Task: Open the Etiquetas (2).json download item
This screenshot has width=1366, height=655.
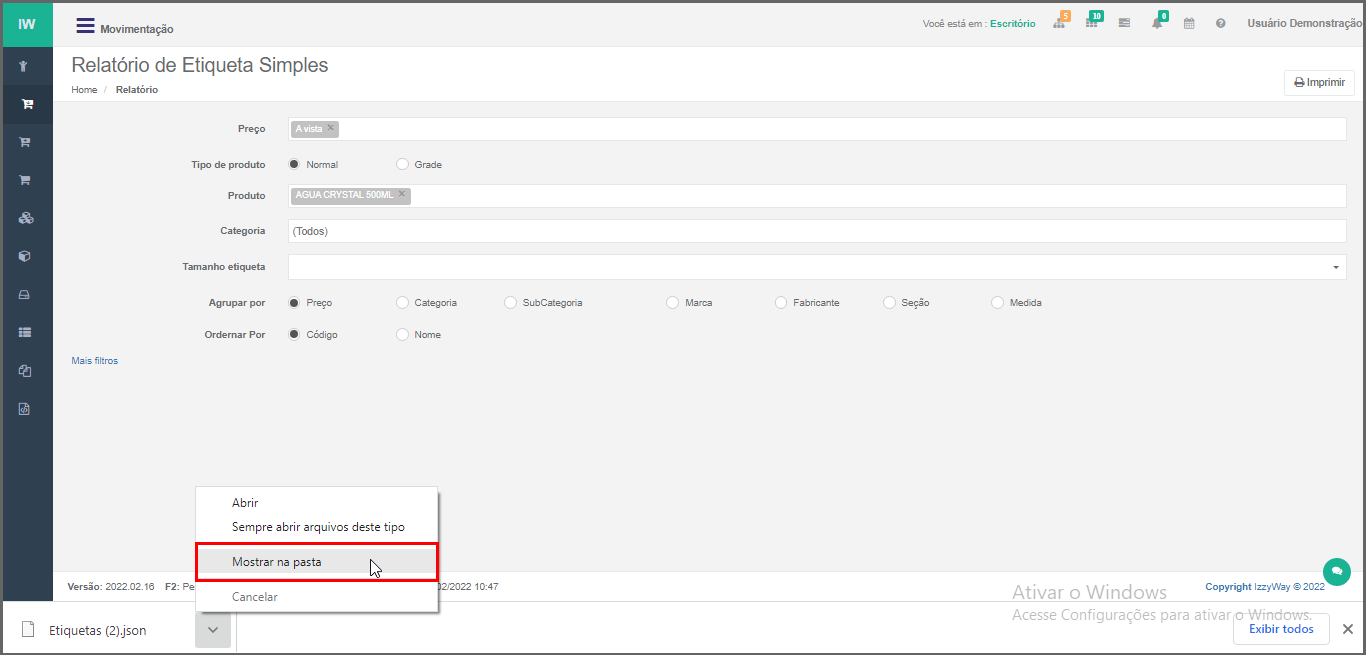Action: pyautogui.click(x=97, y=630)
